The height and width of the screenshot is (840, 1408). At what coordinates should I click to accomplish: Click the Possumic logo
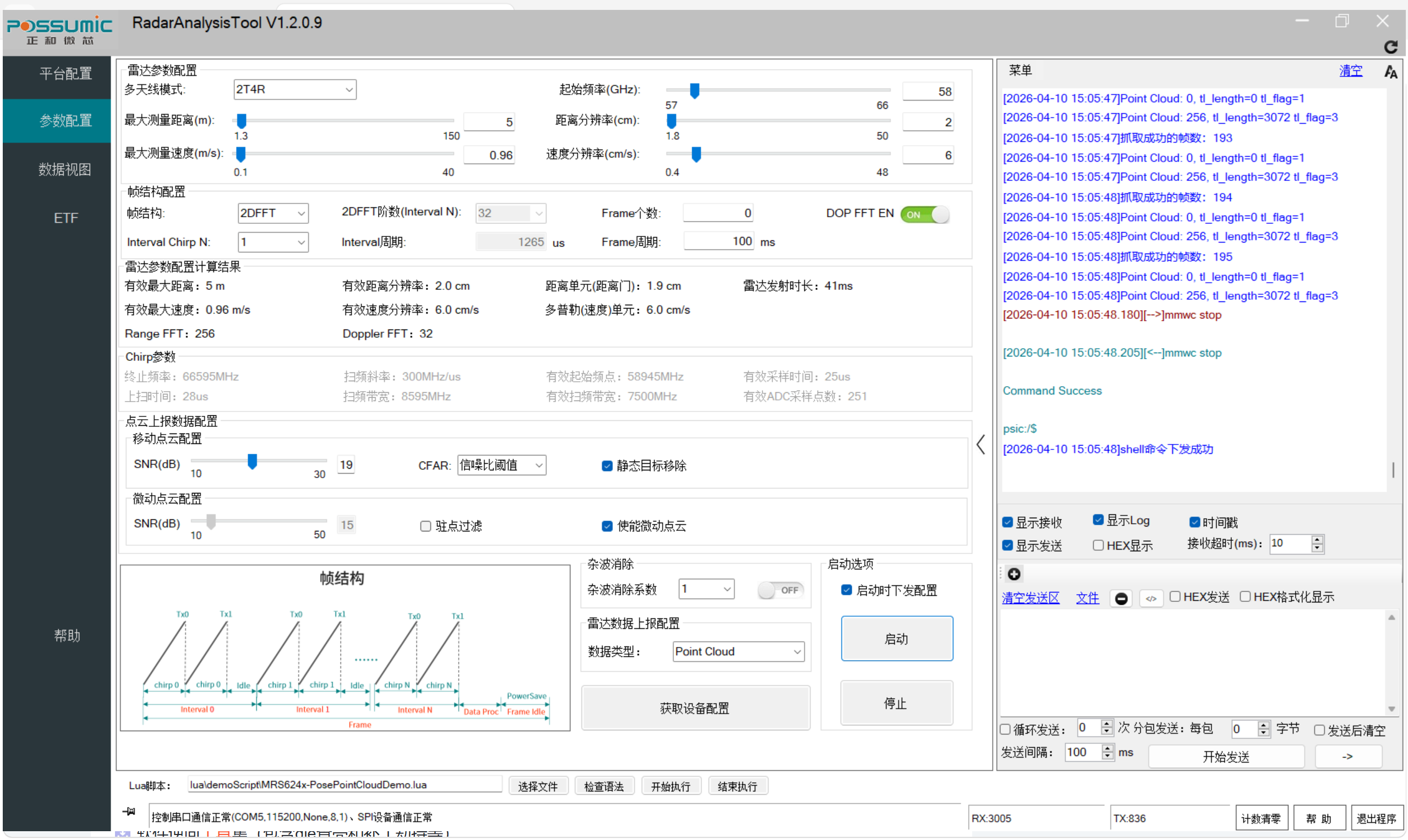point(59,30)
